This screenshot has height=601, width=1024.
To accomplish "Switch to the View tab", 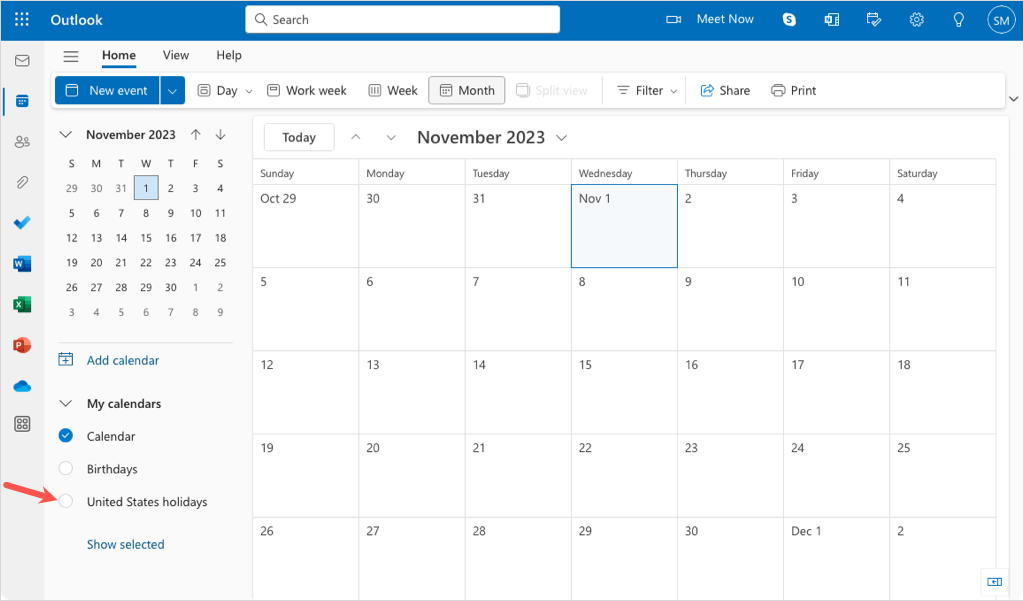I will tap(176, 55).
